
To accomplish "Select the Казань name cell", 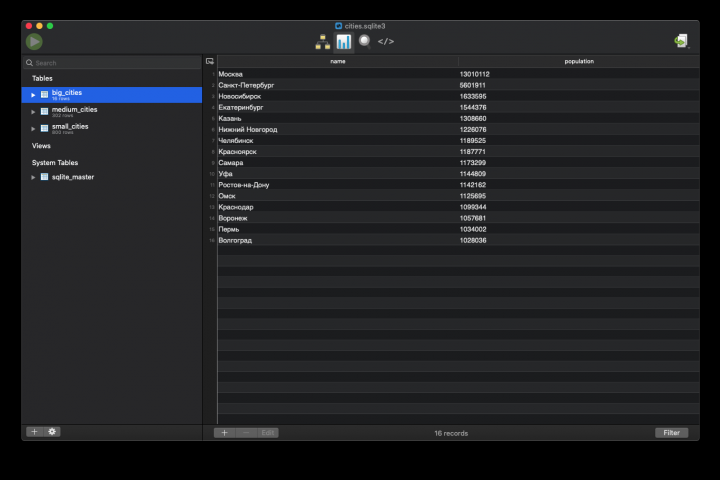I will point(338,118).
